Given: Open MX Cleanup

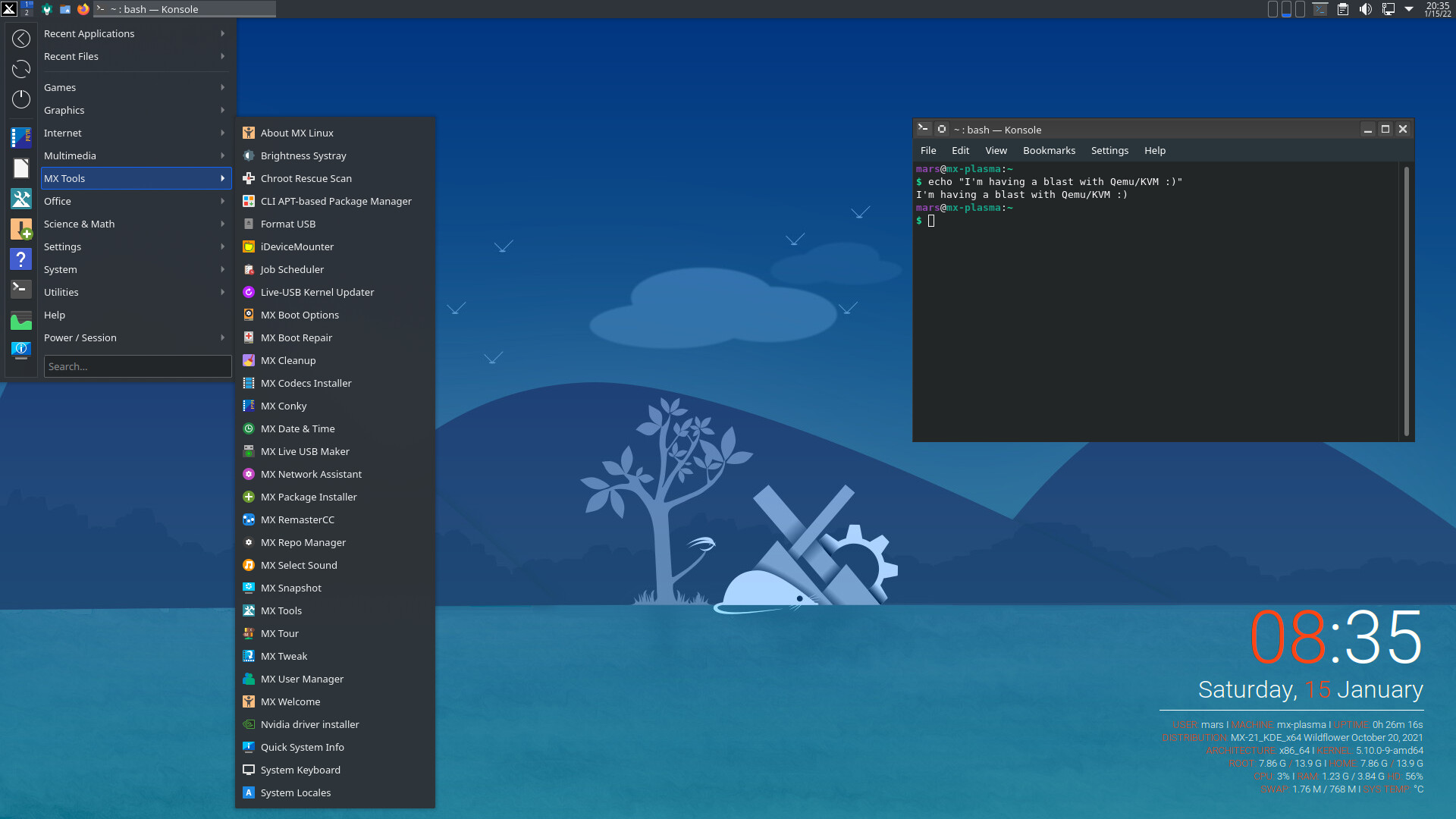Looking at the screenshot, I should pyautogui.click(x=334, y=360).
